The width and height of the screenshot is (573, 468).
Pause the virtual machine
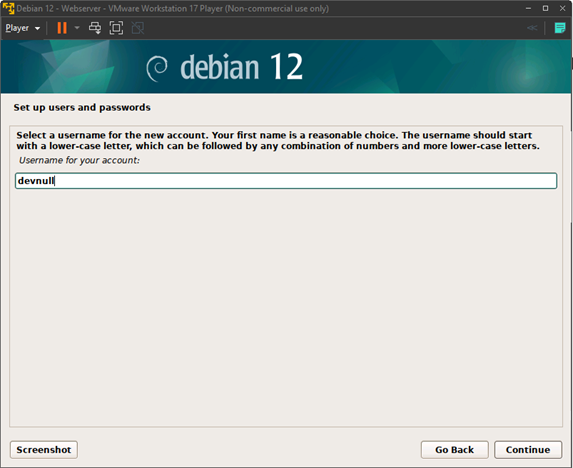click(62, 28)
